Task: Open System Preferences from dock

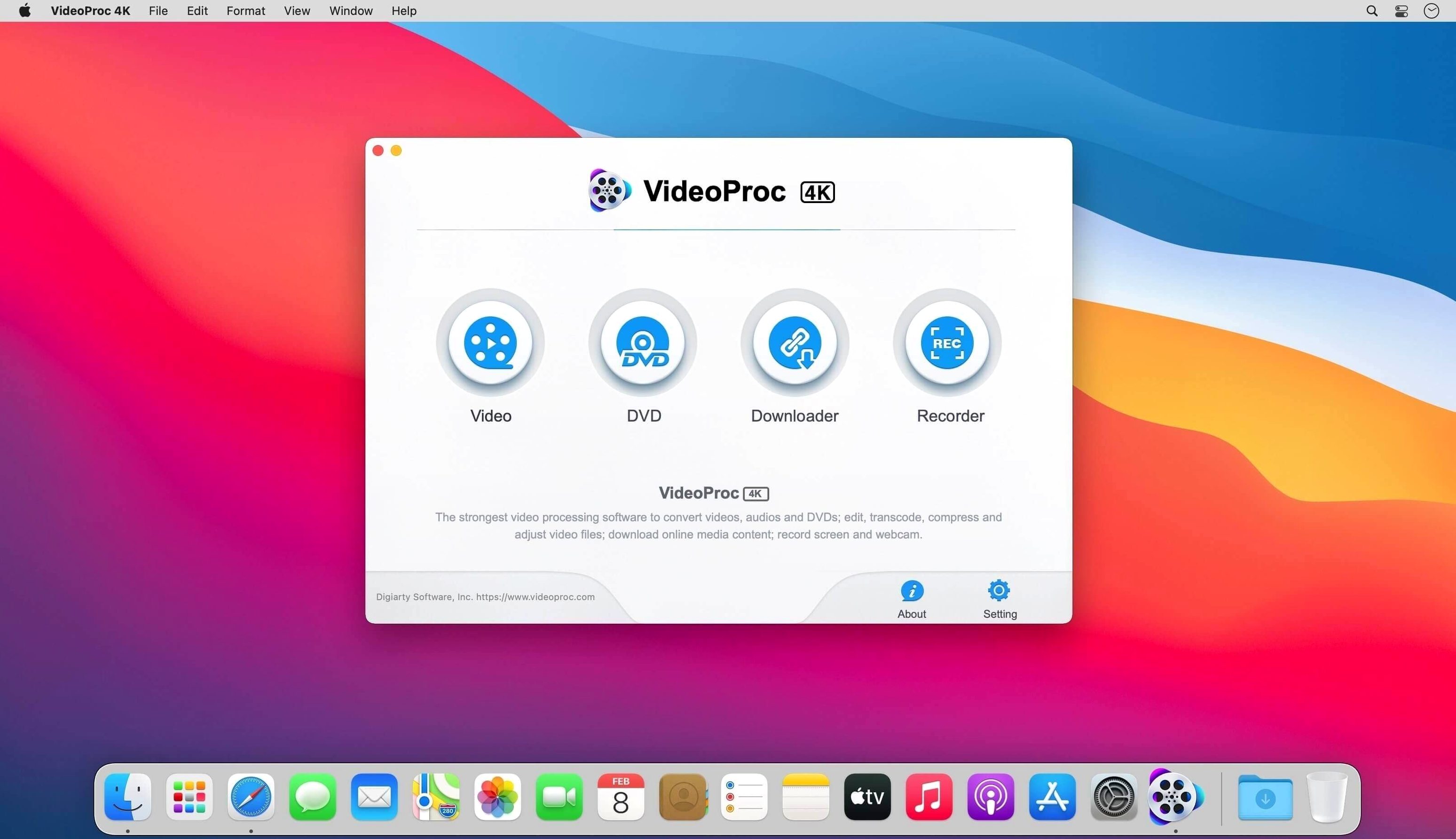Action: [x=1114, y=797]
